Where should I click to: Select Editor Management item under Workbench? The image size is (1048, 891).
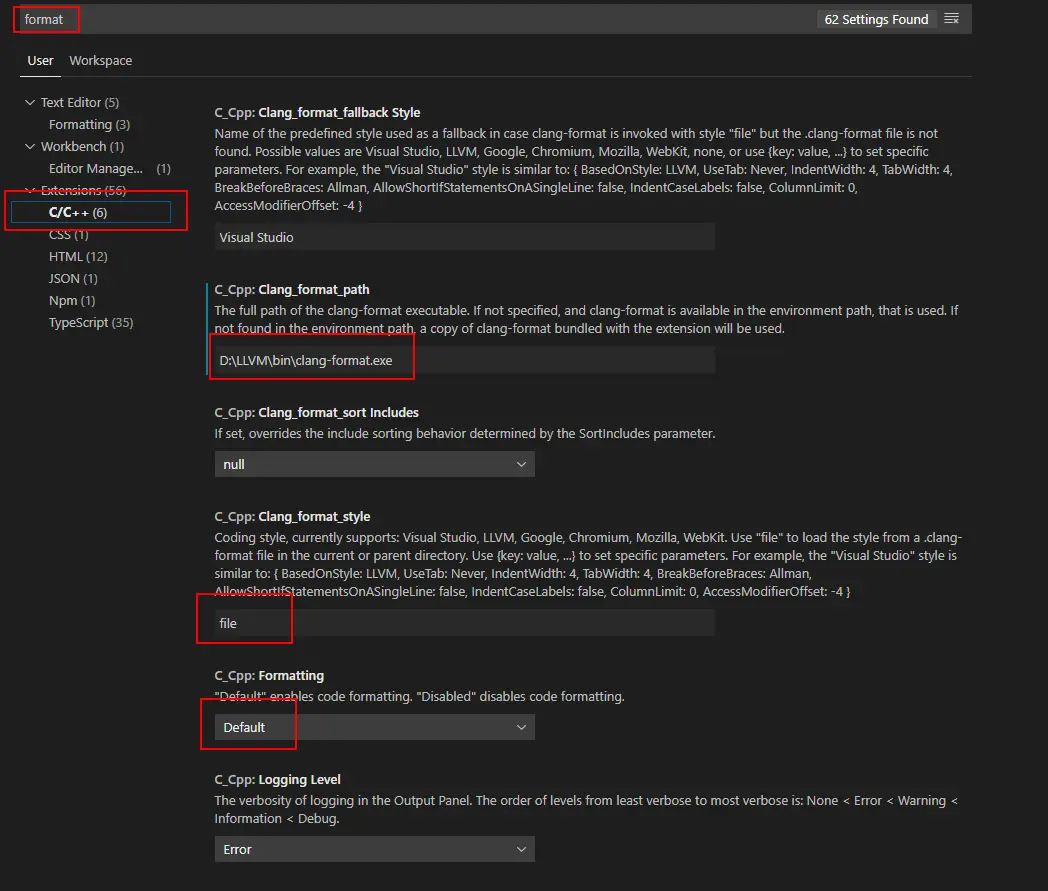pyautogui.click(x=110, y=168)
